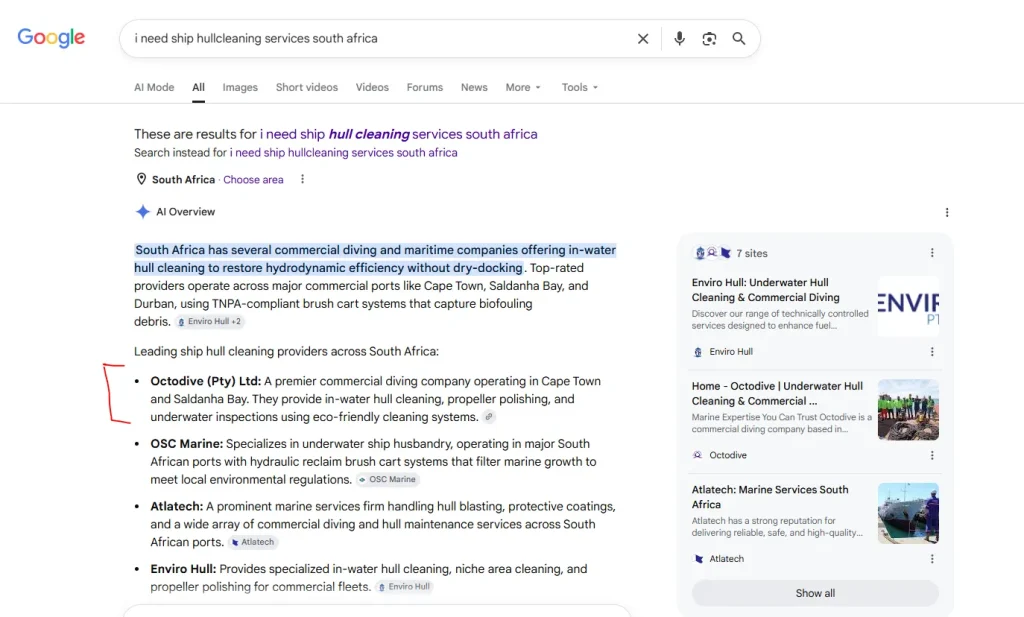Open the Octodive team photo thumbnail

click(908, 409)
